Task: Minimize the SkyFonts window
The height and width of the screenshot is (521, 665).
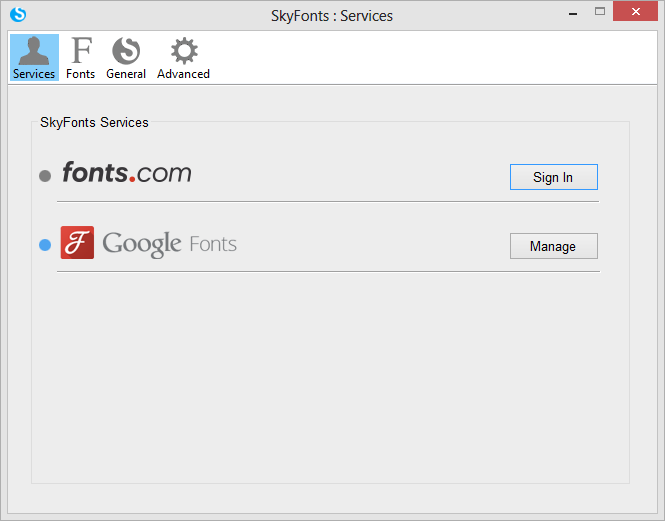Action: point(573,14)
